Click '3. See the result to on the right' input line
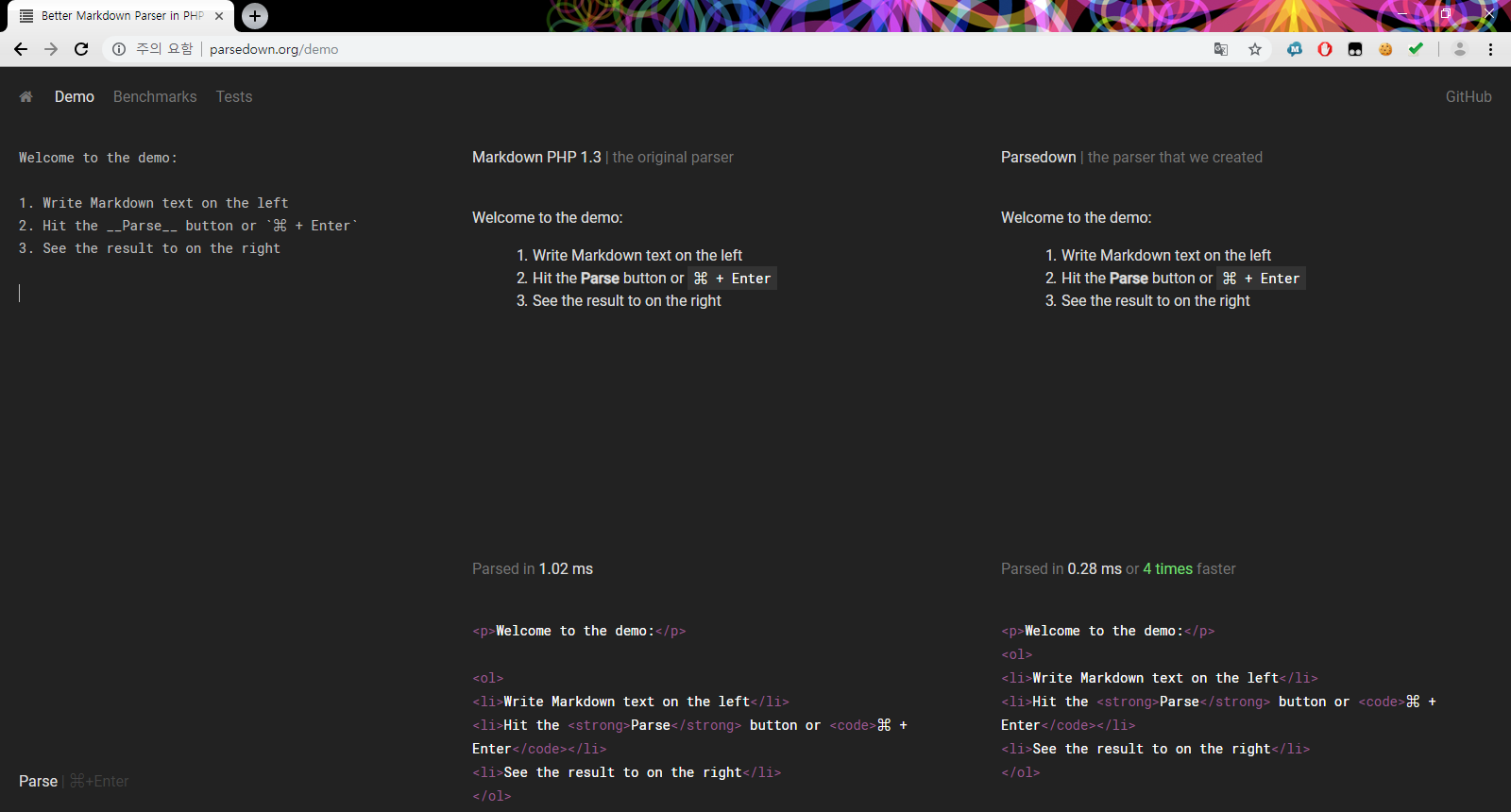Screen dimensions: 1511x812 click(x=149, y=248)
